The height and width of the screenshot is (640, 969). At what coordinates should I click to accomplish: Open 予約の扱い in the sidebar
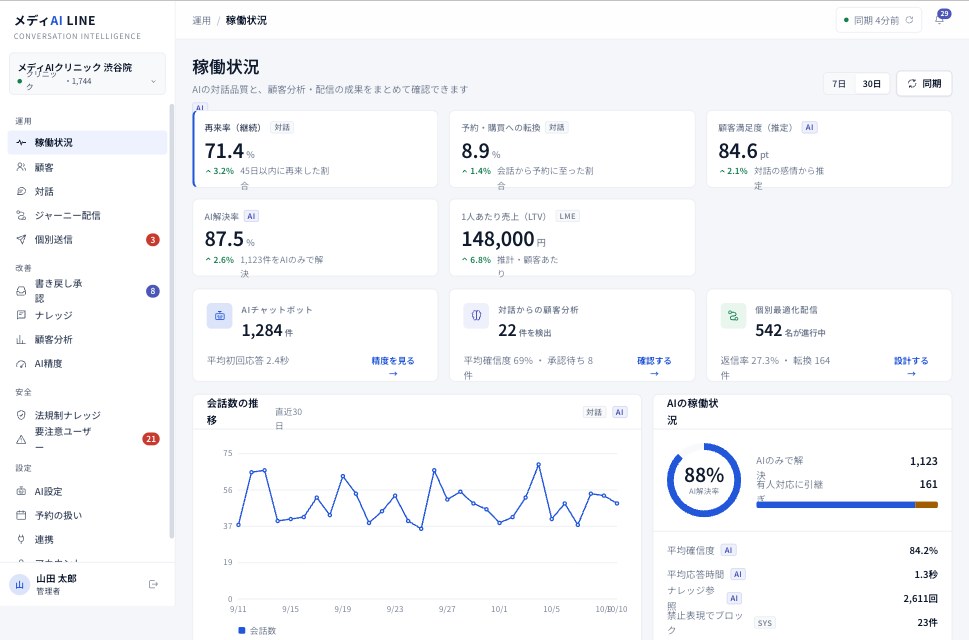coord(87,515)
